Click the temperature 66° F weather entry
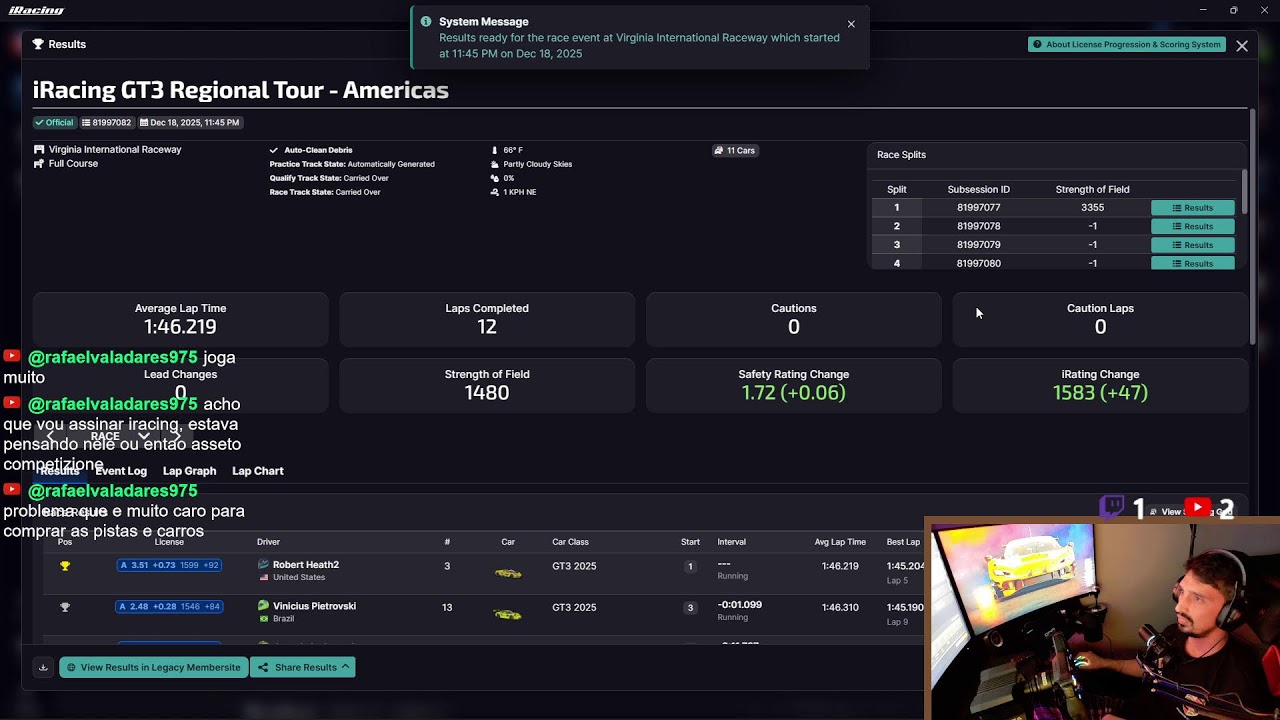This screenshot has width=1280, height=720. 507,150
